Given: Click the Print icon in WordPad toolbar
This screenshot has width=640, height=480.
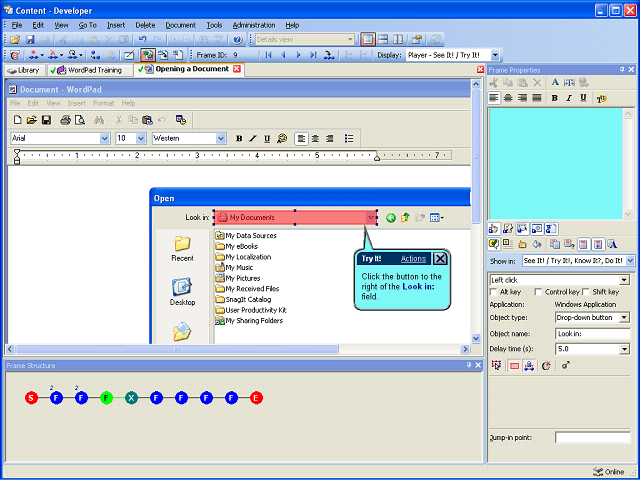Looking at the screenshot, I should pos(65,120).
